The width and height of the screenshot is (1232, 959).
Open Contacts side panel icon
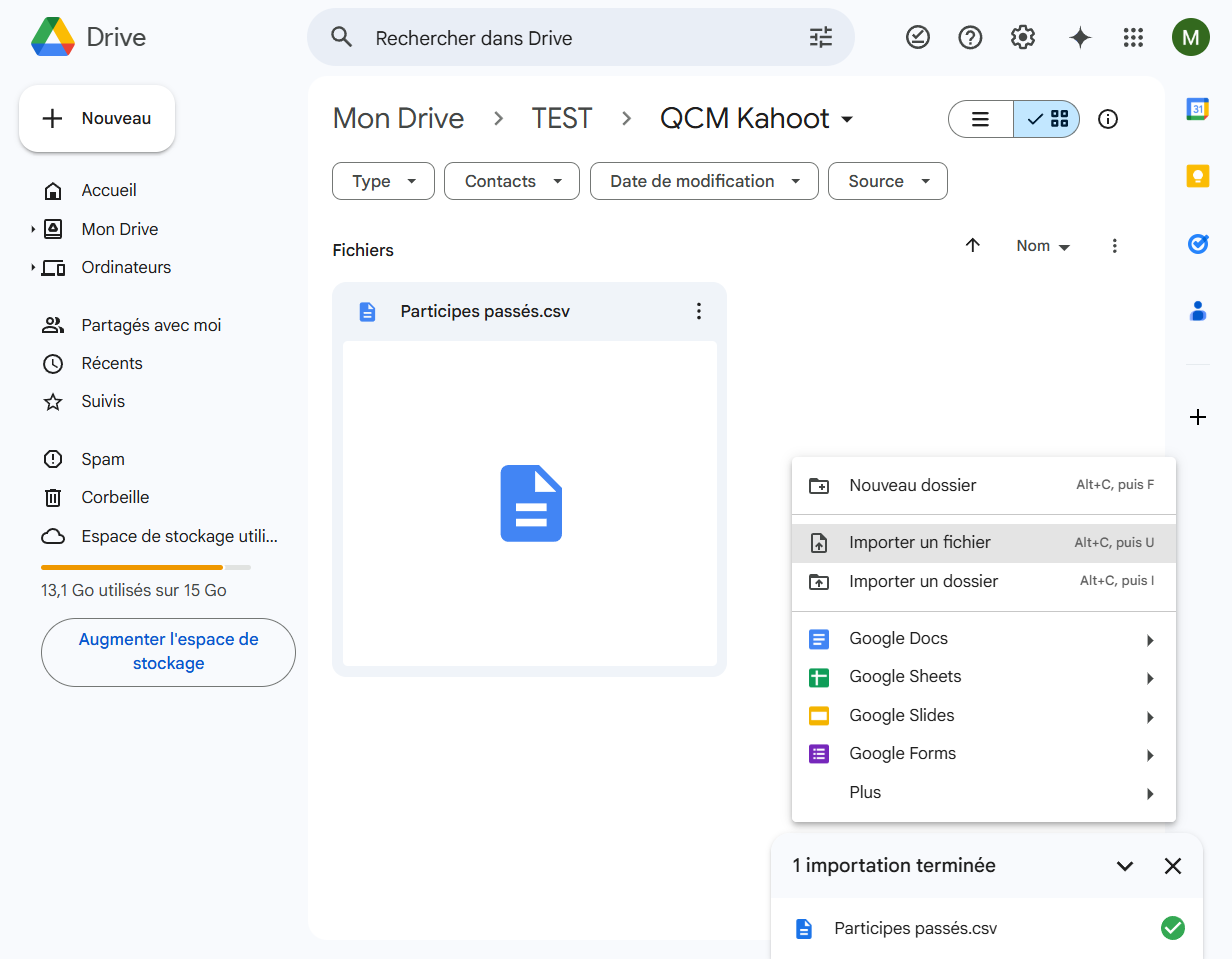tap(1198, 311)
